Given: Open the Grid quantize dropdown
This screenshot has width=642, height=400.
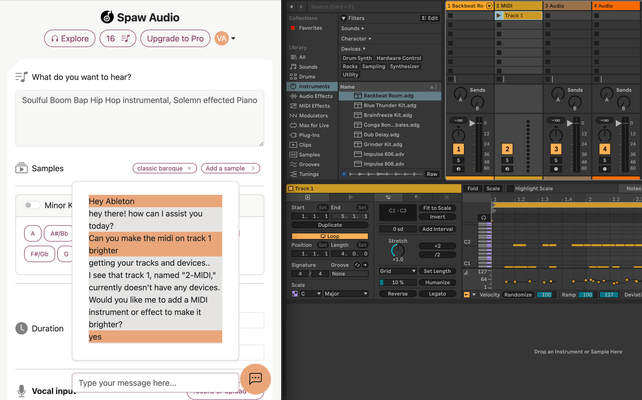Looking at the screenshot, I should pyautogui.click(x=394, y=271).
